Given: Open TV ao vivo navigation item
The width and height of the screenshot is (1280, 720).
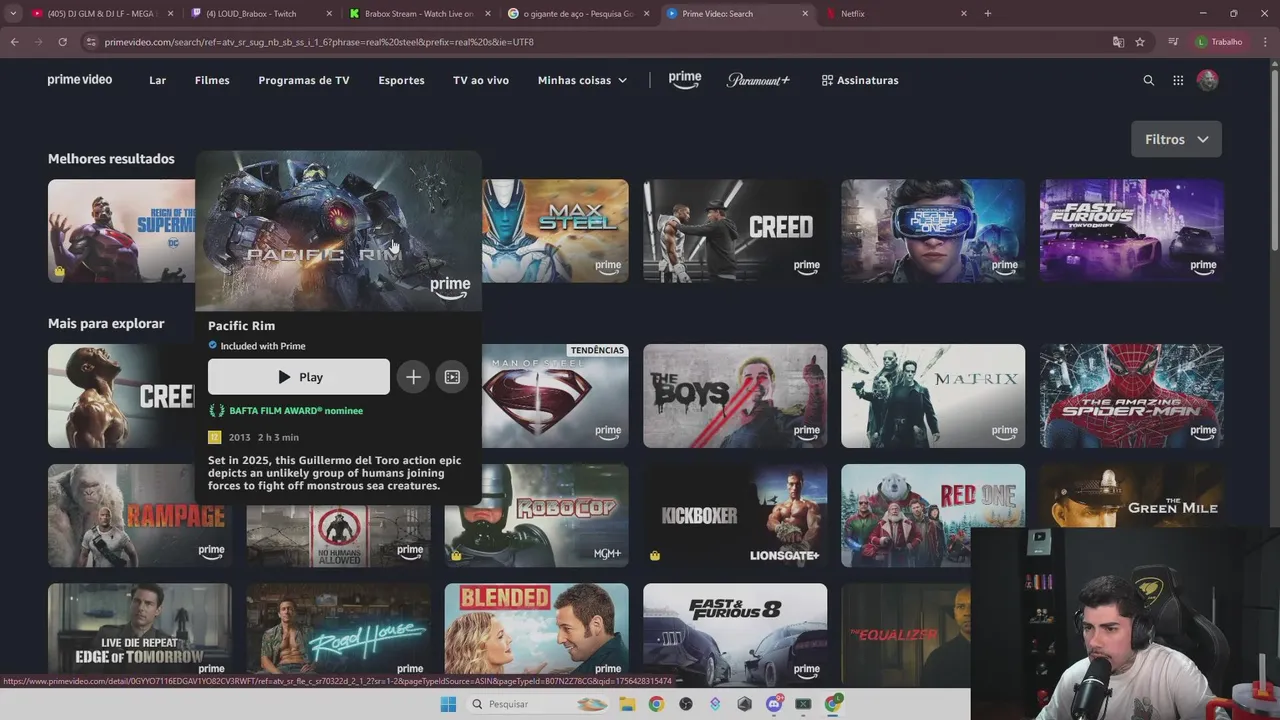Looking at the screenshot, I should pos(481,80).
